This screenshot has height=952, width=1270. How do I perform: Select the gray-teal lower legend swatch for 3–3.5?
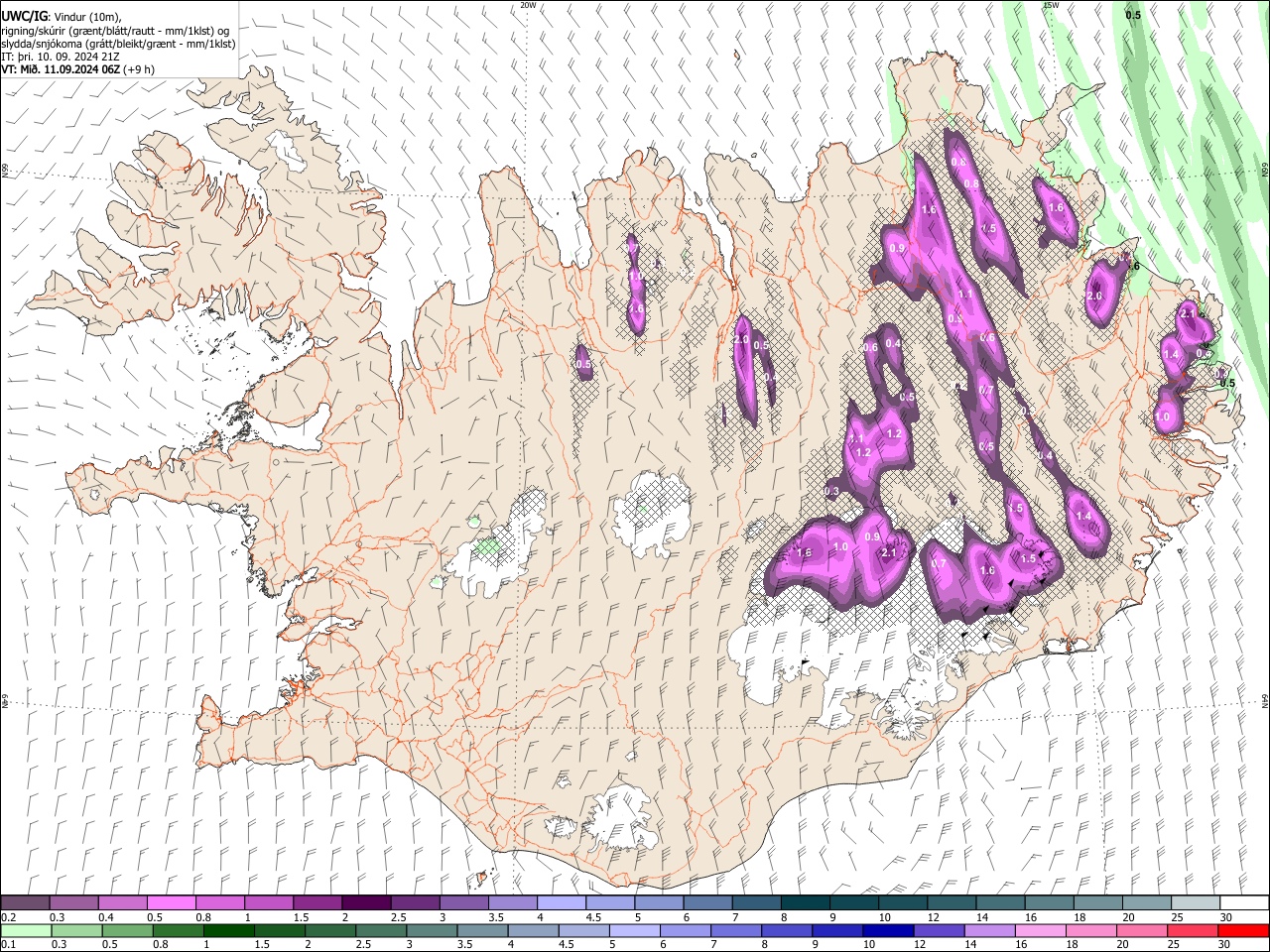point(432,930)
